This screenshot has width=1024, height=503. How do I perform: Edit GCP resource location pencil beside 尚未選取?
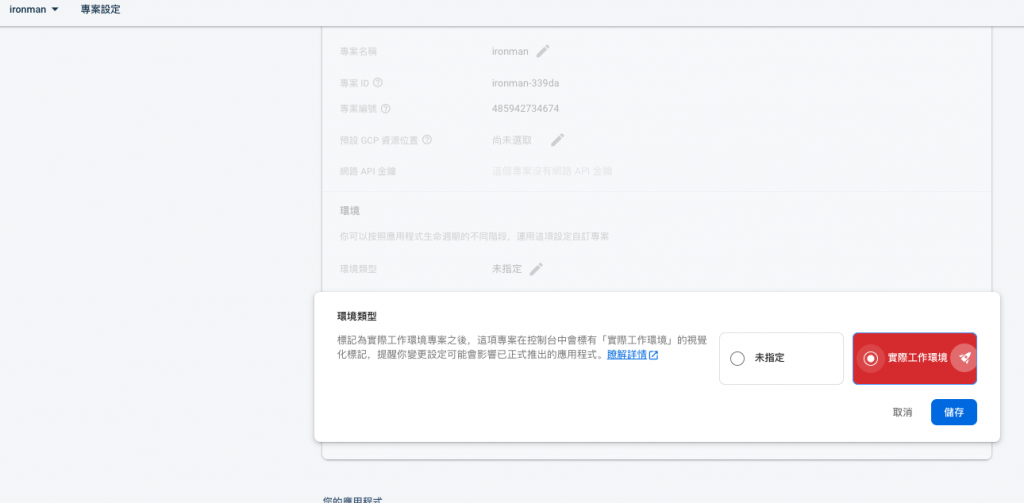(557, 140)
